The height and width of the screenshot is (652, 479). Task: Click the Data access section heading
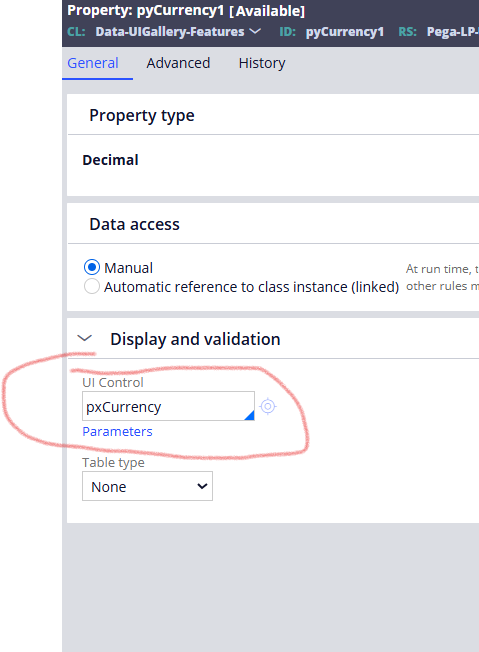pyautogui.click(x=134, y=224)
